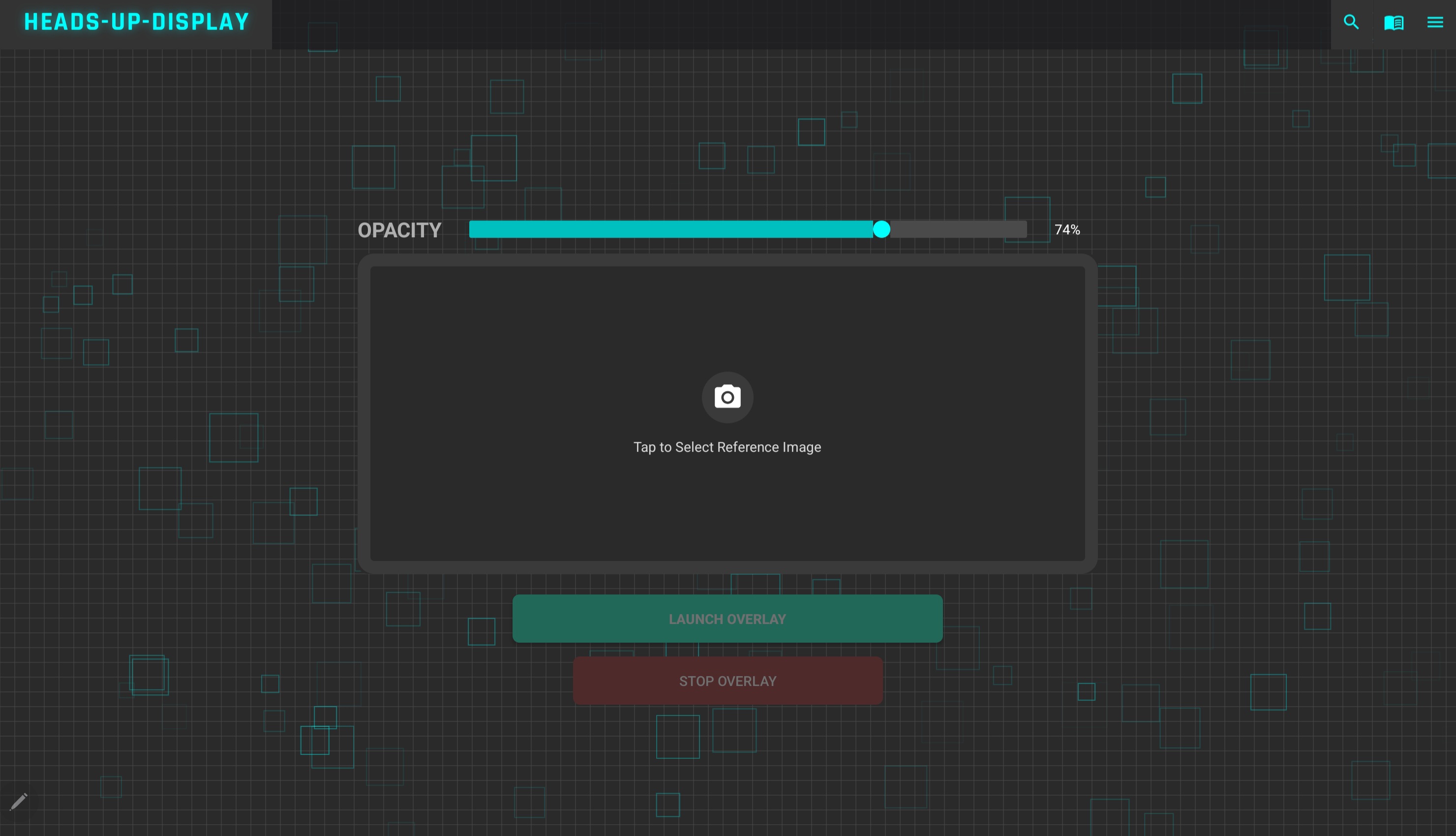
Task: Click the pencil edit icon
Action: point(19,801)
